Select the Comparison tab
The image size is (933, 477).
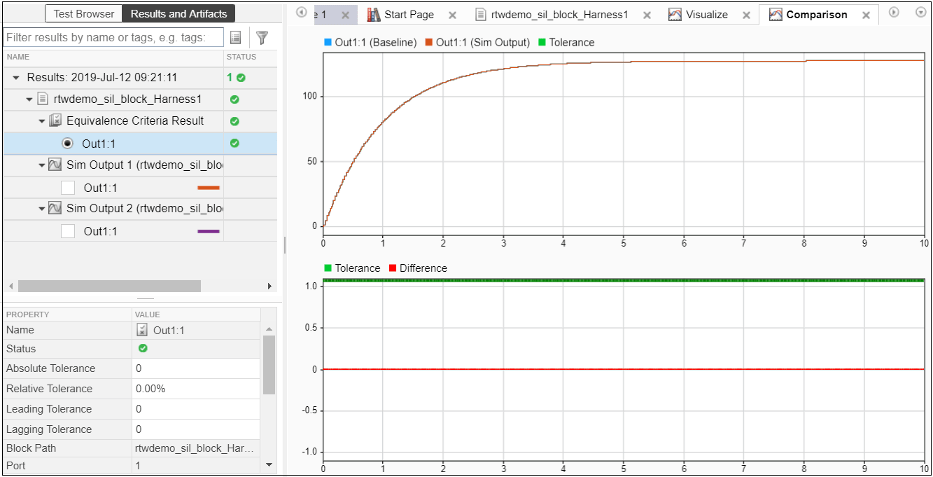[x=816, y=14]
